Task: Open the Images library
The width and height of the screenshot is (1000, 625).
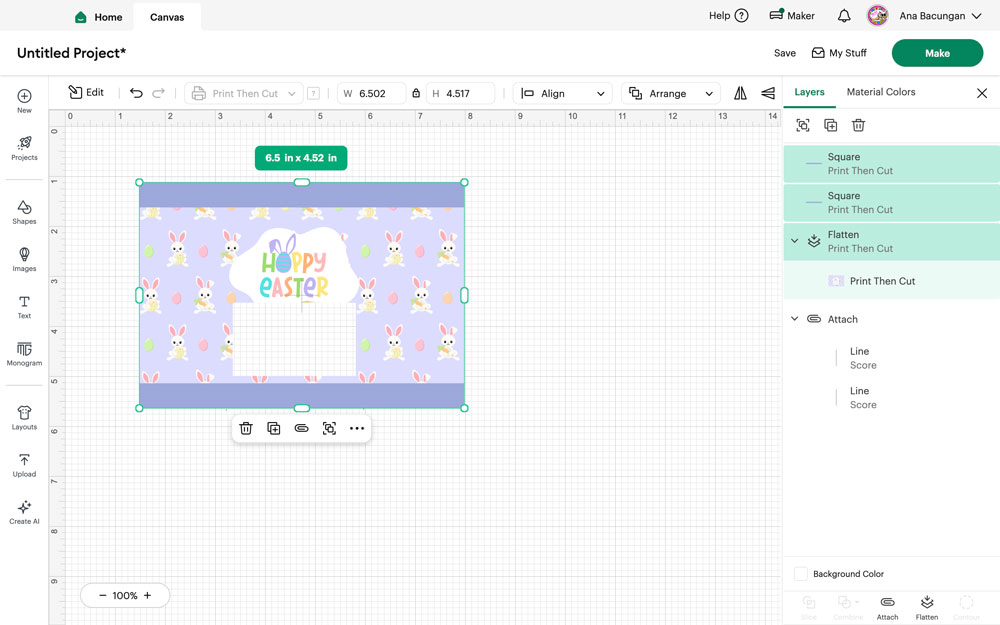Action: click(24, 260)
